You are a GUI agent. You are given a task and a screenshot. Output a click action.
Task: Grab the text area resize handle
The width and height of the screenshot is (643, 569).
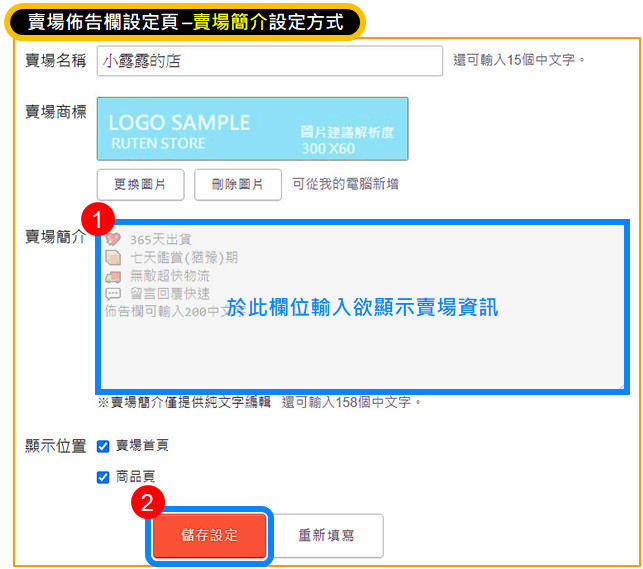[x=620, y=384]
